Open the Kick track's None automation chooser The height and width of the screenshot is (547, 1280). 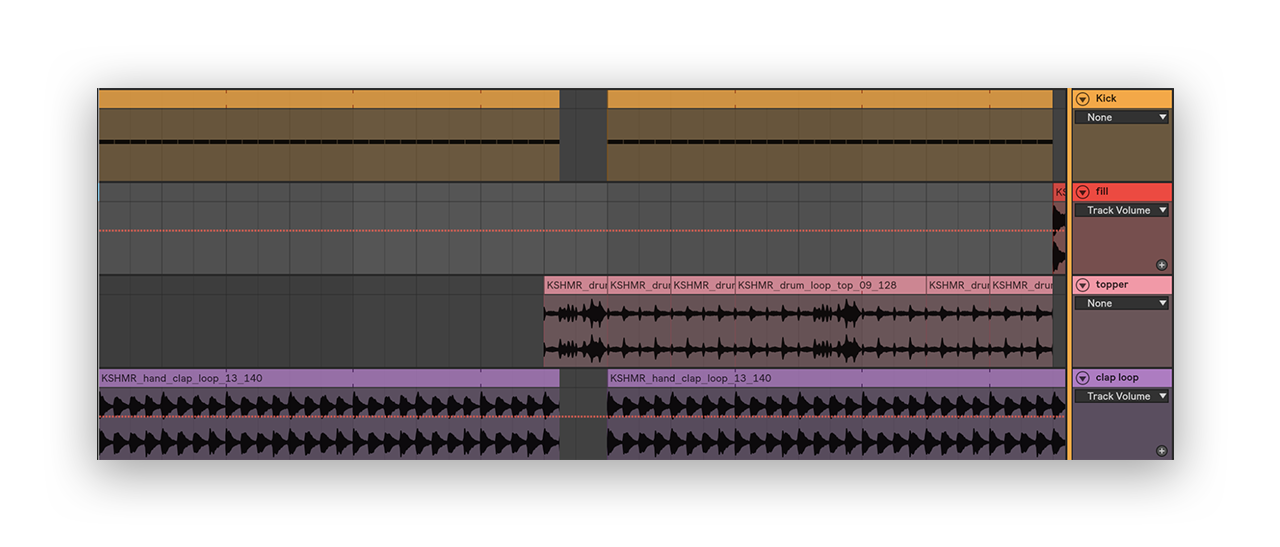pyautogui.click(x=1121, y=117)
